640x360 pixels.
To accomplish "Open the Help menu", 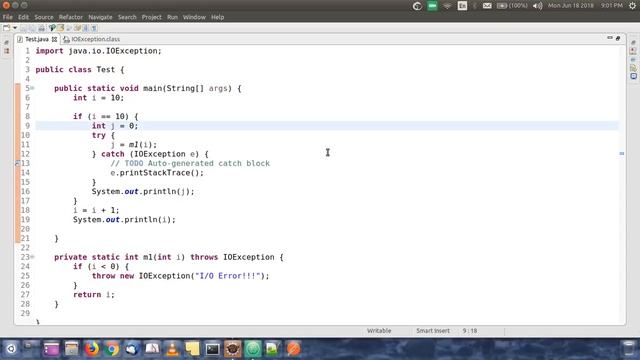I will tap(217, 17).
